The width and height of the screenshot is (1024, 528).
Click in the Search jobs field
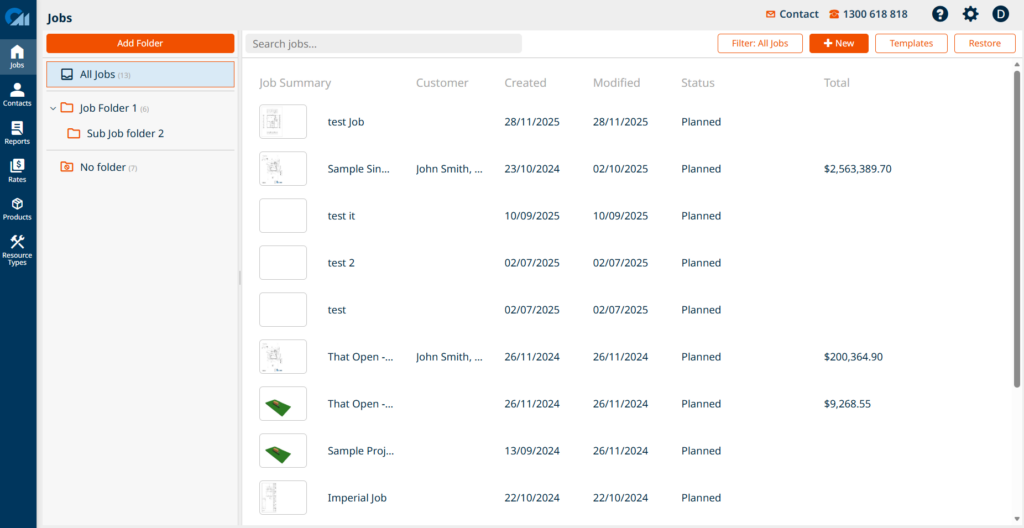pos(383,44)
